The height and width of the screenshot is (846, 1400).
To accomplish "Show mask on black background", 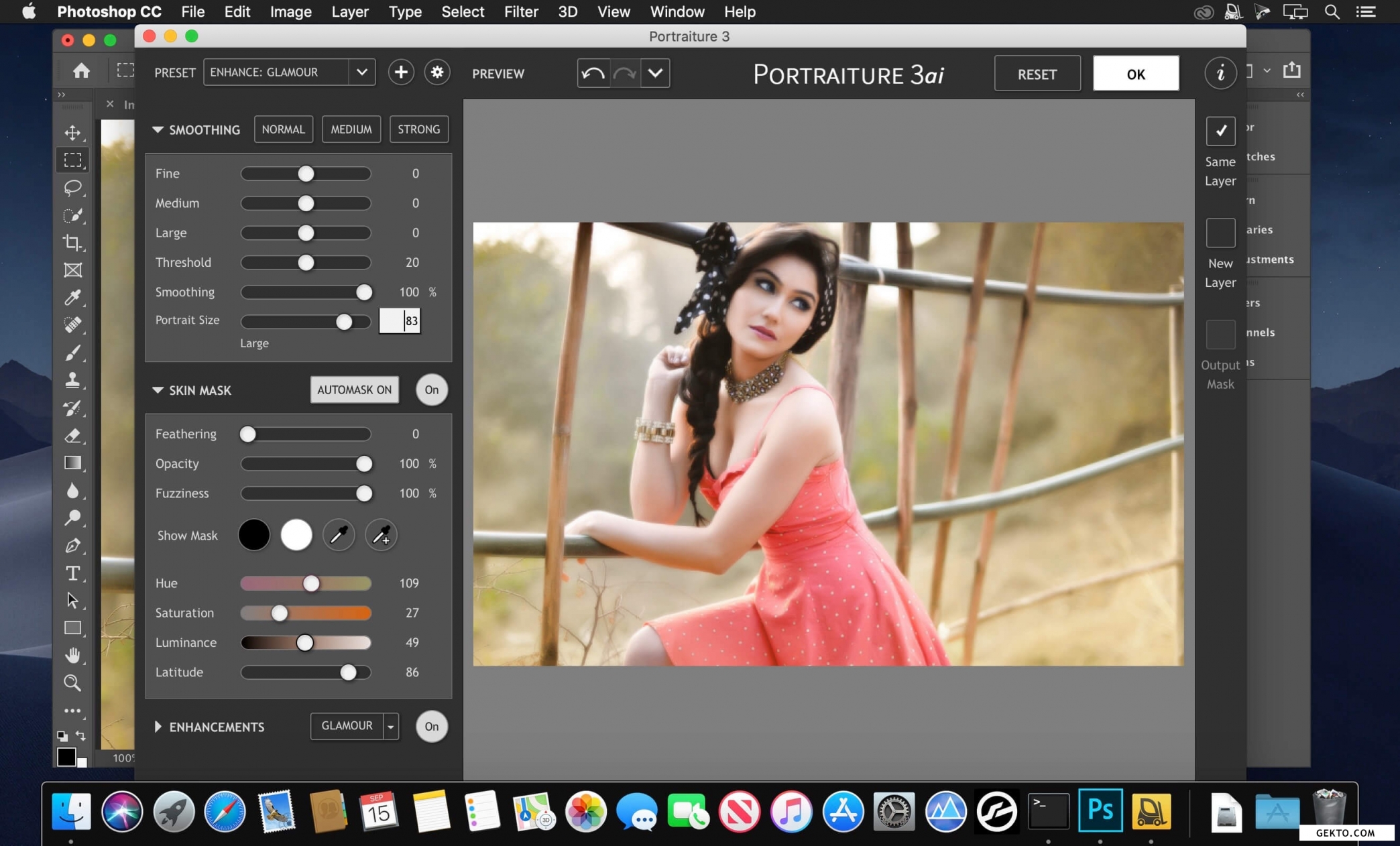I will click(x=254, y=535).
